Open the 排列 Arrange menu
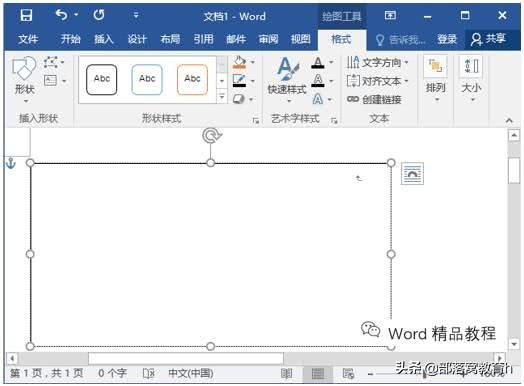 (436, 80)
